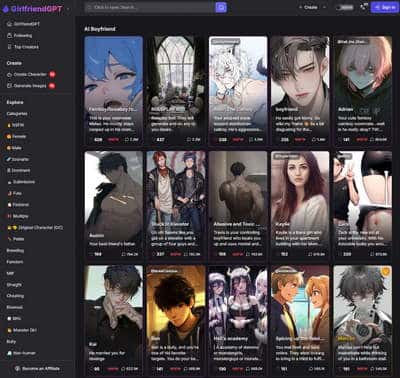Click the Following icon in sidebar

[10, 35]
